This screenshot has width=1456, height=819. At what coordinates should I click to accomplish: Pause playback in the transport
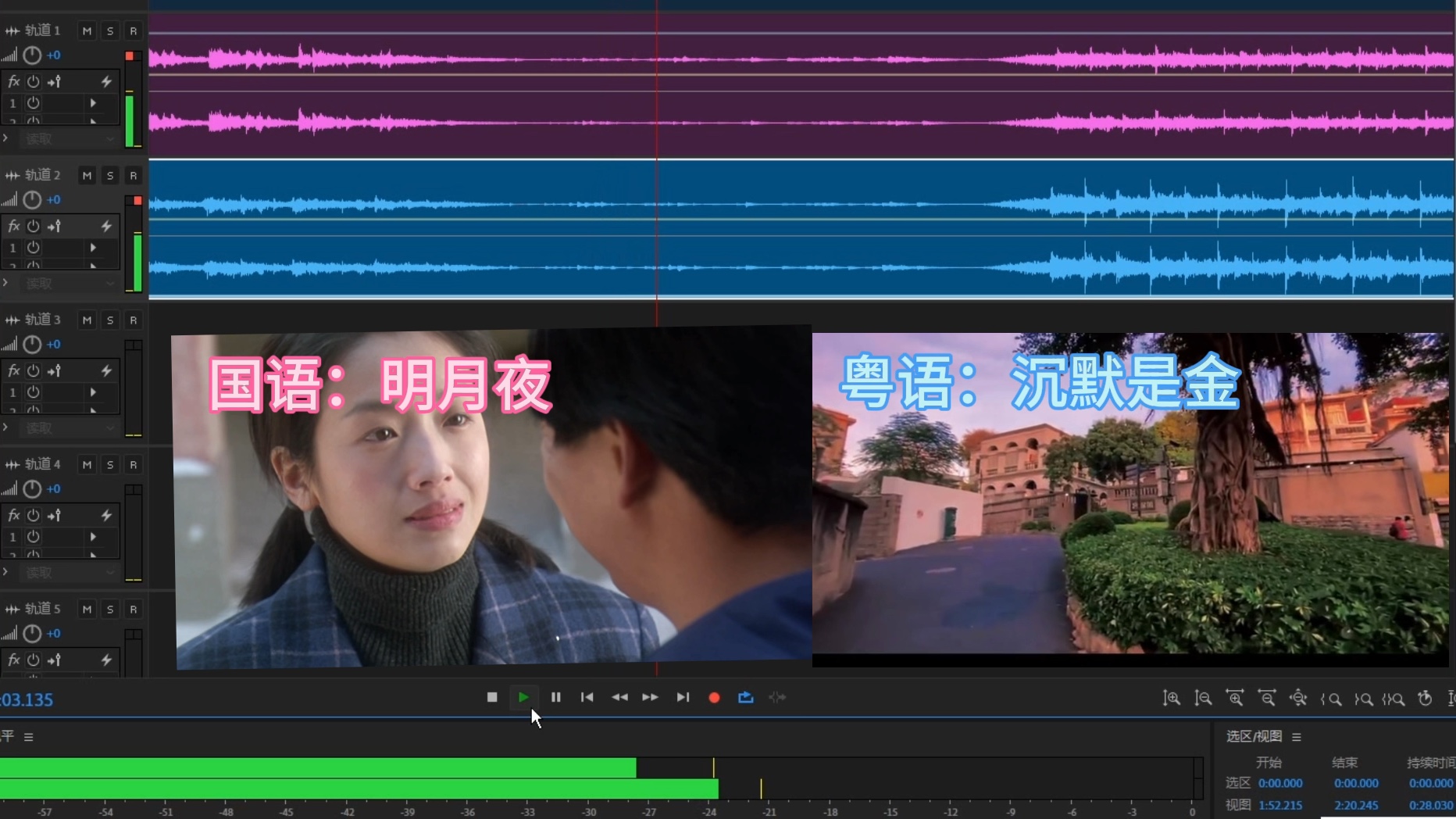click(555, 697)
